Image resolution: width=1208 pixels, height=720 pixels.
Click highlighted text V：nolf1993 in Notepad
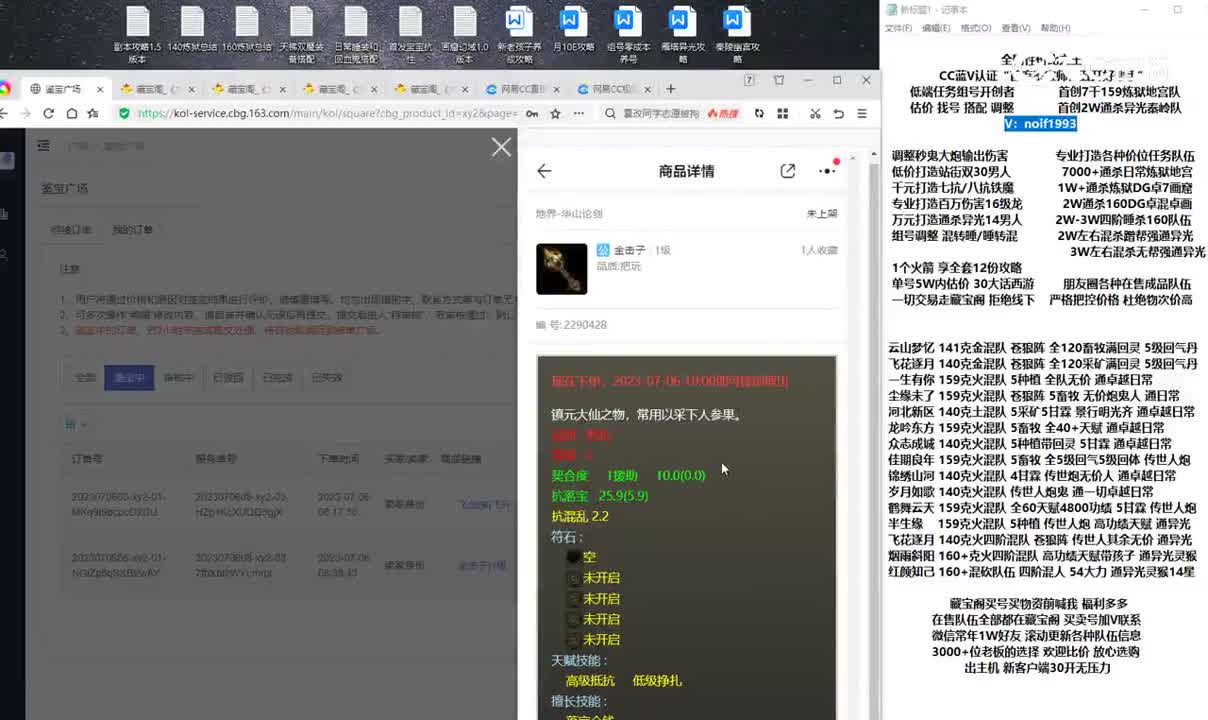pyautogui.click(x=1040, y=124)
